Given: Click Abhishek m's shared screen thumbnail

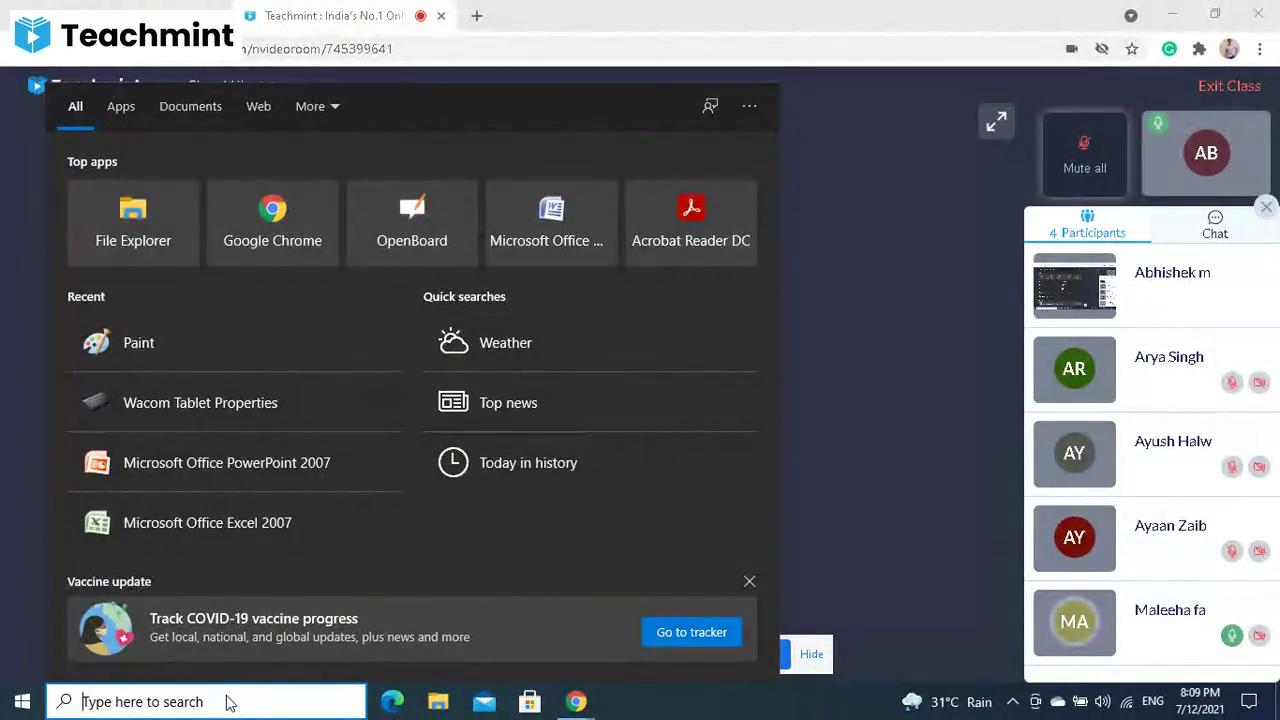Looking at the screenshot, I should [1074, 286].
